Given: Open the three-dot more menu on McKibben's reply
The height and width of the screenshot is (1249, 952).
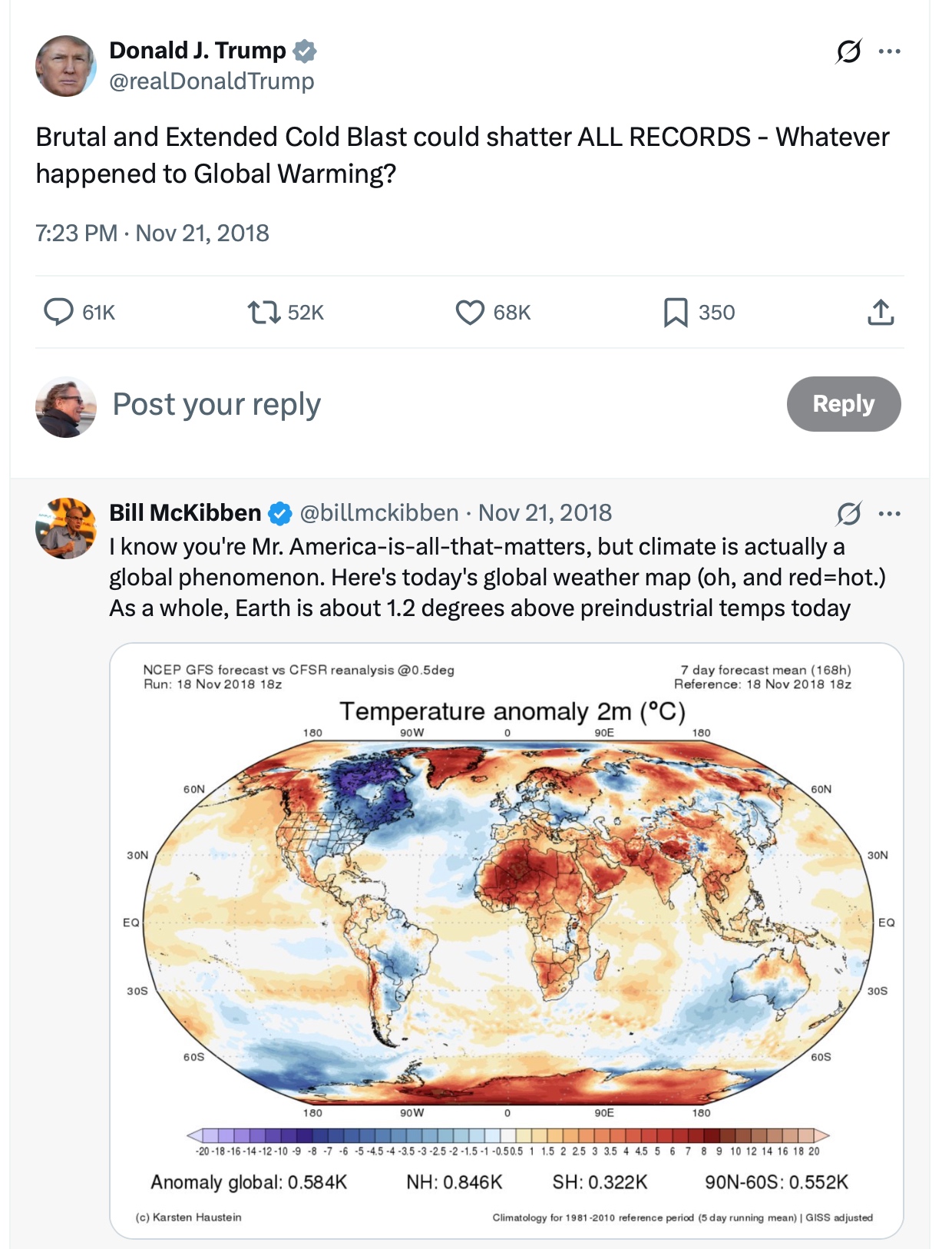Looking at the screenshot, I should 889,513.
